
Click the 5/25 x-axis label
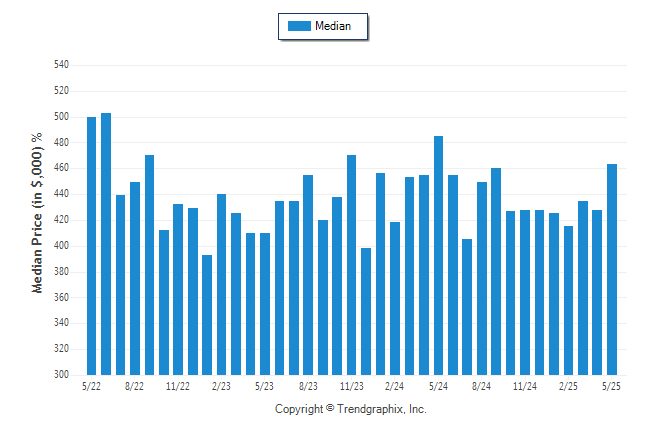point(611,386)
